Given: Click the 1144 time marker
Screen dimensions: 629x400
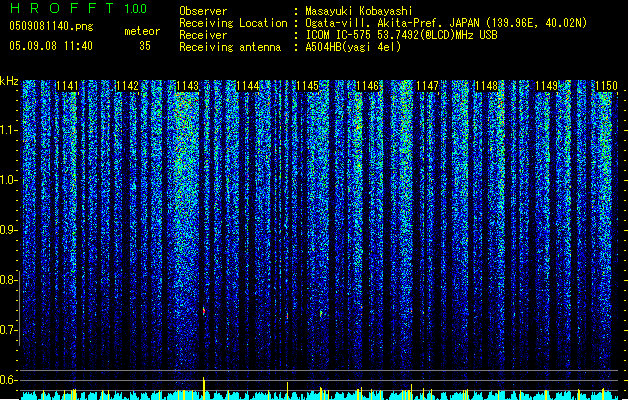Looking at the screenshot, I should pos(248,86).
